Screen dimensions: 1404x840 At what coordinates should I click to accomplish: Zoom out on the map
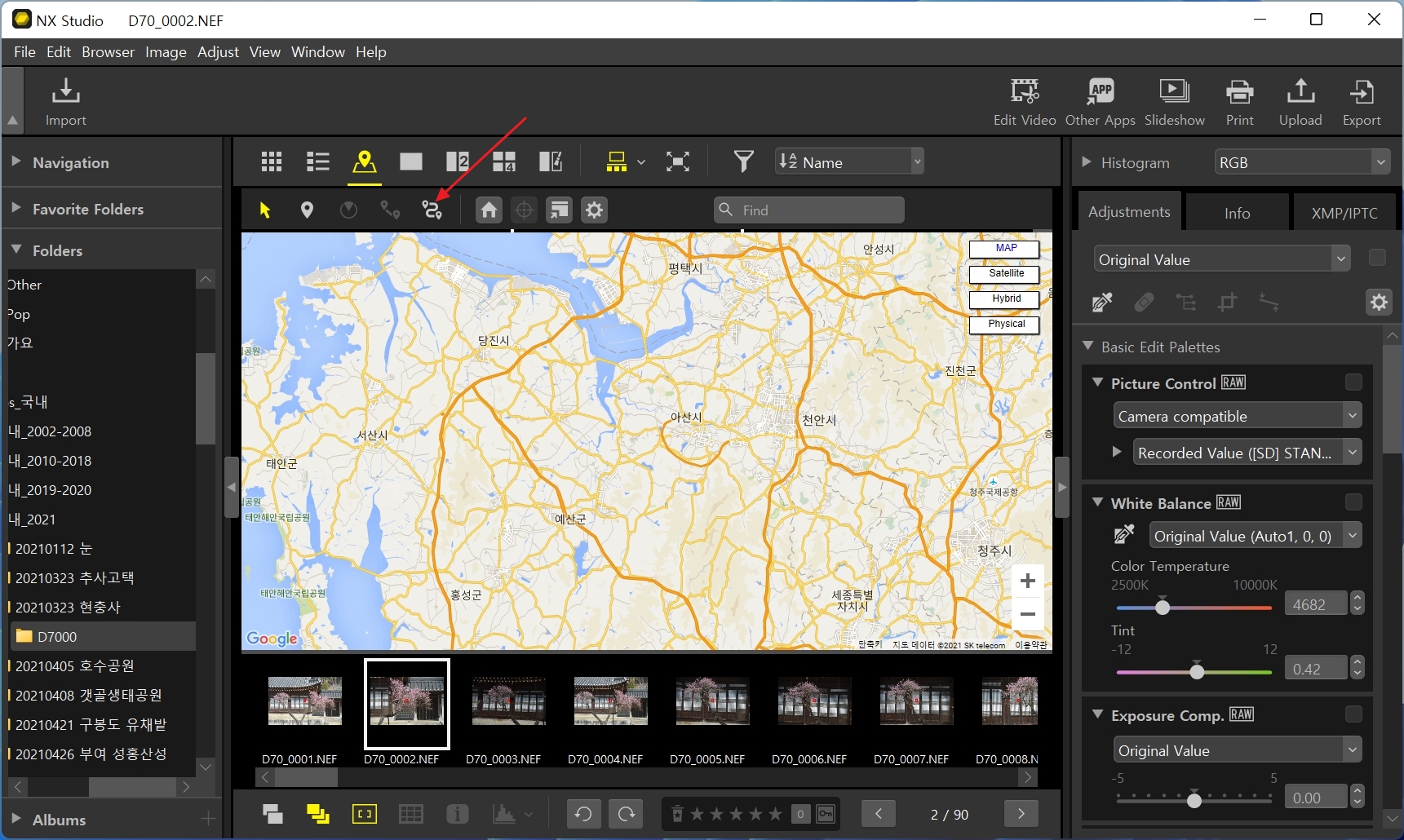pos(1028,614)
